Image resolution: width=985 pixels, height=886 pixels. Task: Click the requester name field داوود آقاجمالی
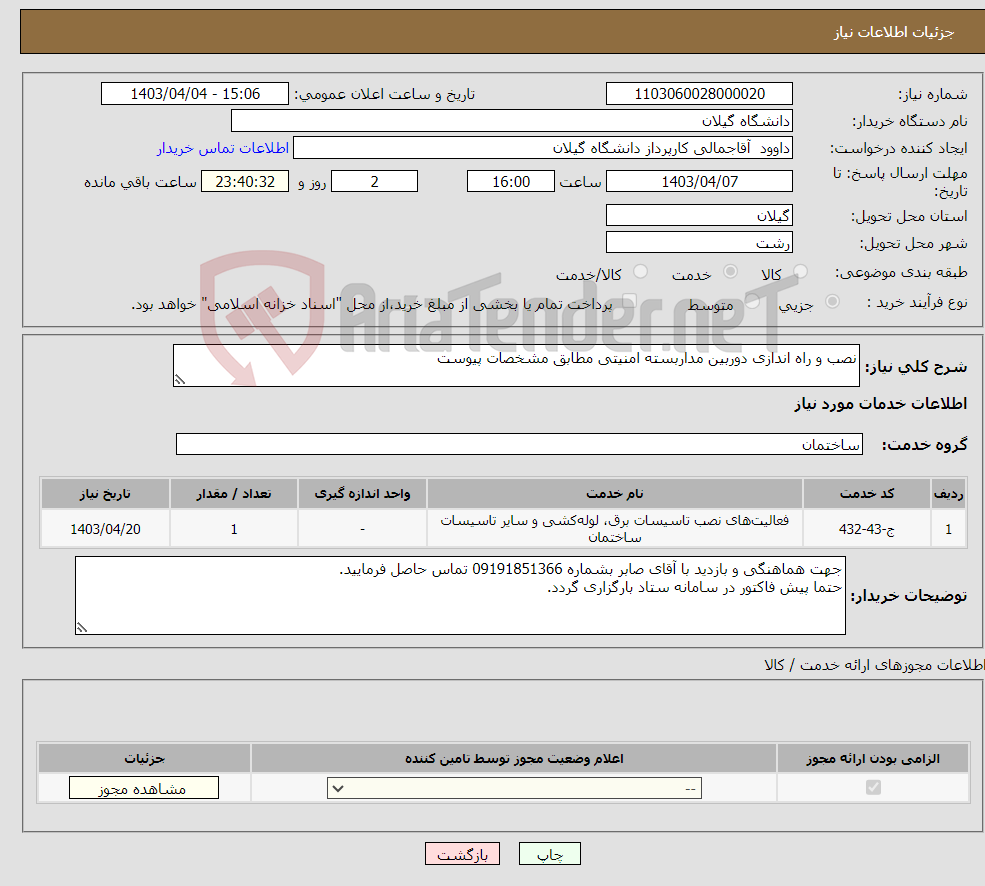coord(543,148)
